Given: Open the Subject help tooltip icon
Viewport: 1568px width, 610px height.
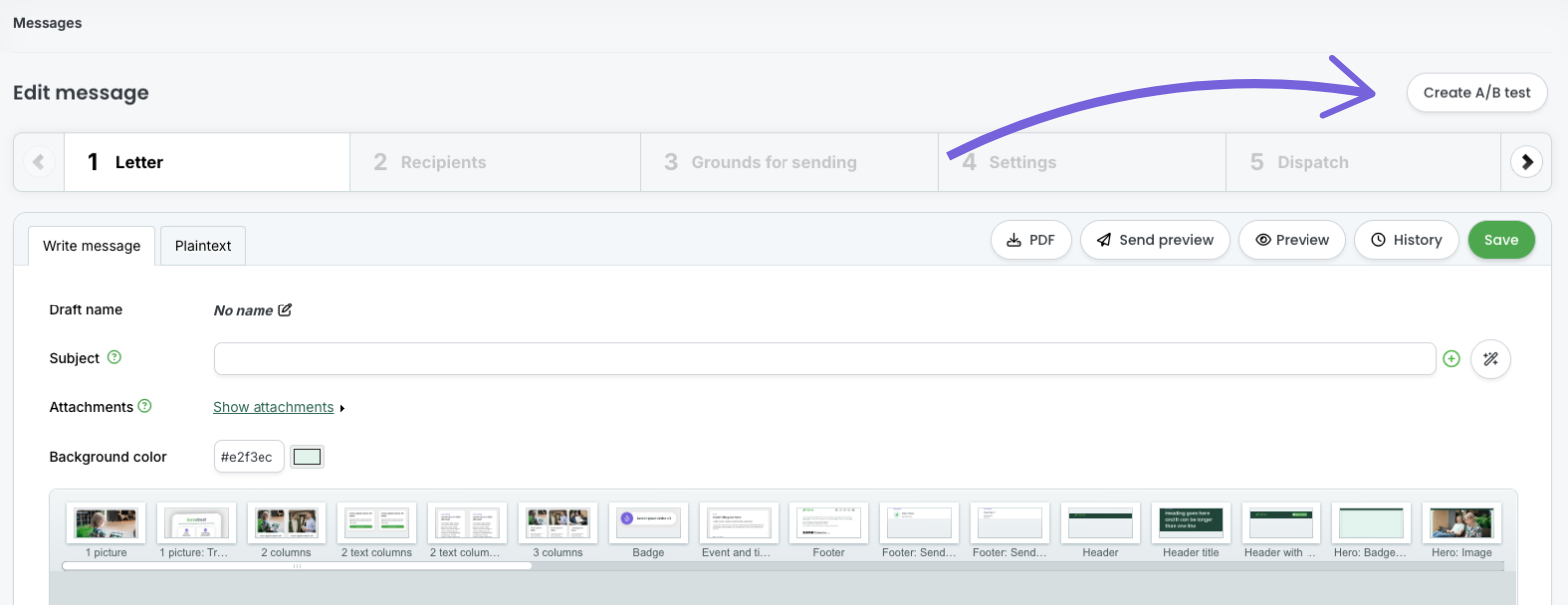Looking at the screenshot, I should 114,357.
